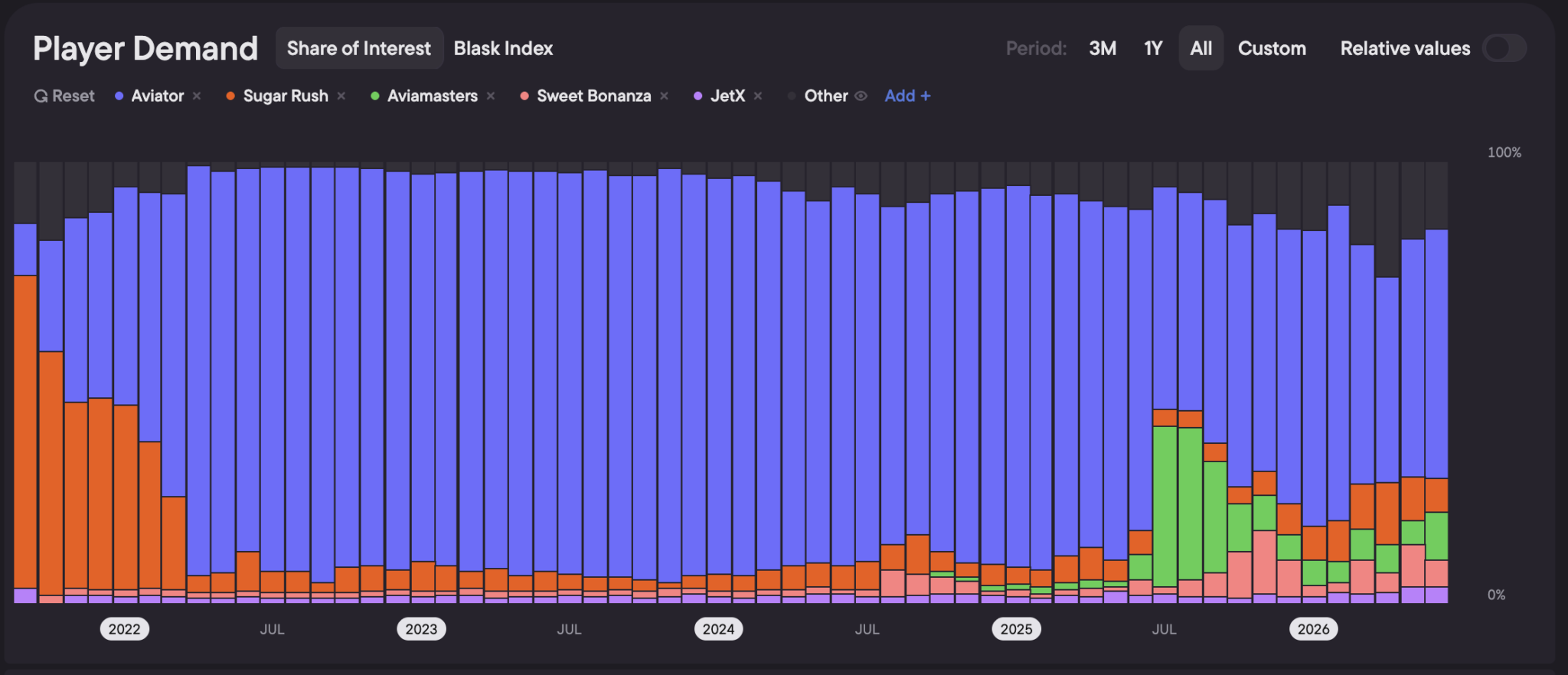
Task: Toggle visibility of Other series
Action: point(861,96)
